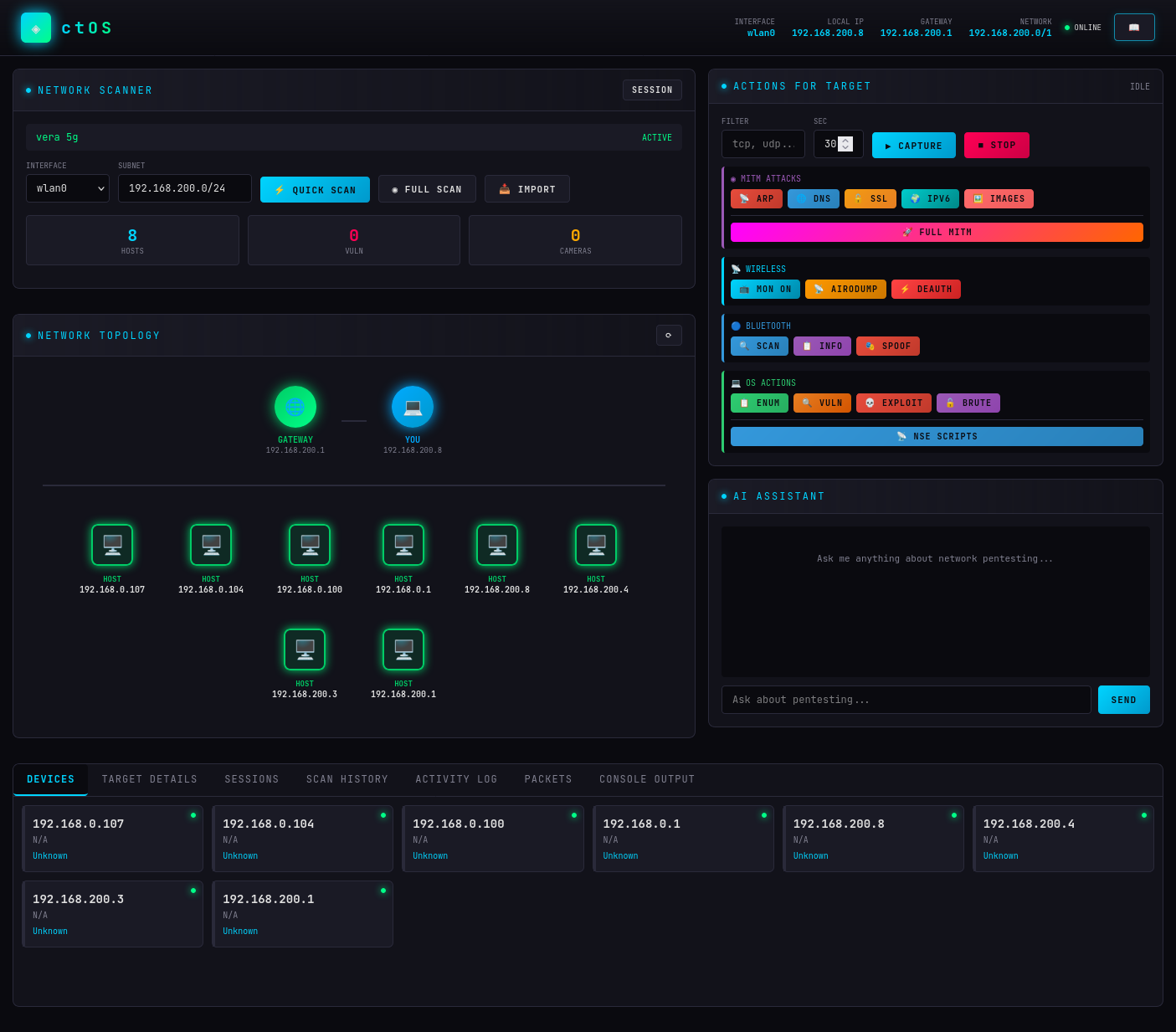The width and height of the screenshot is (1176, 1032).
Task: Click the ctOS logo icon
Action: [36, 28]
